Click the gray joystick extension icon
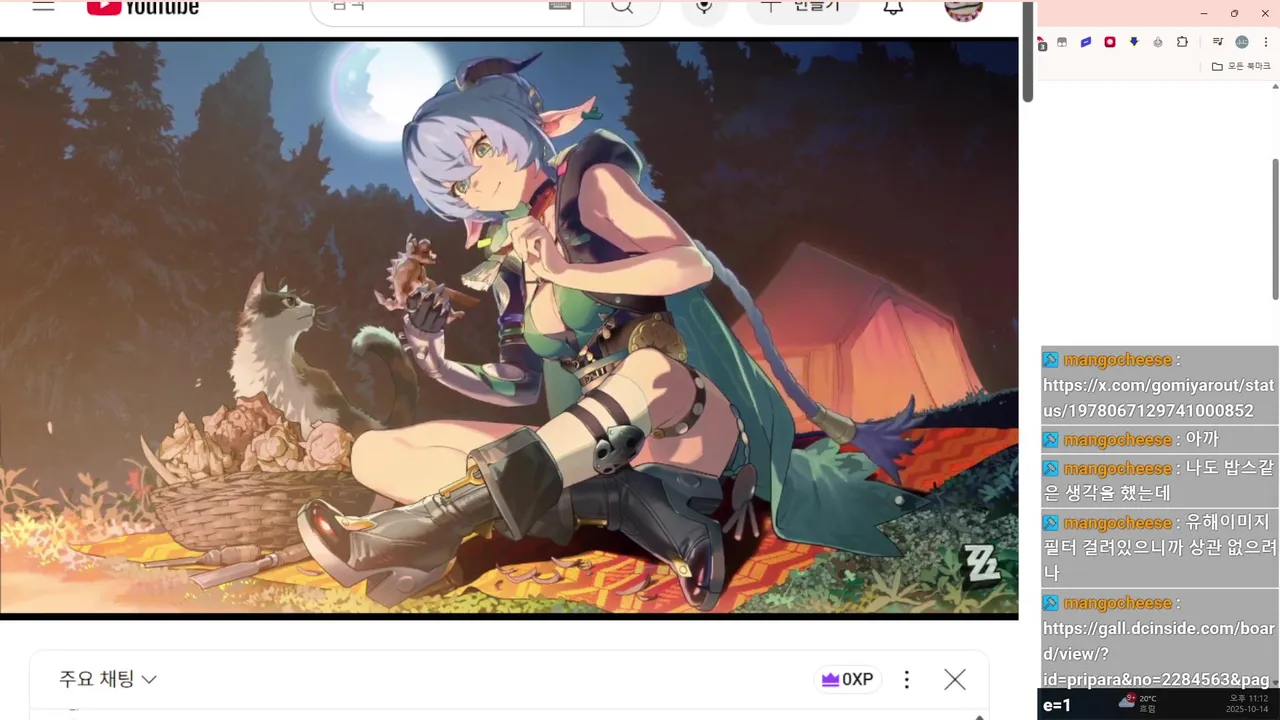The height and width of the screenshot is (720, 1280). (x=1158, y=42)
